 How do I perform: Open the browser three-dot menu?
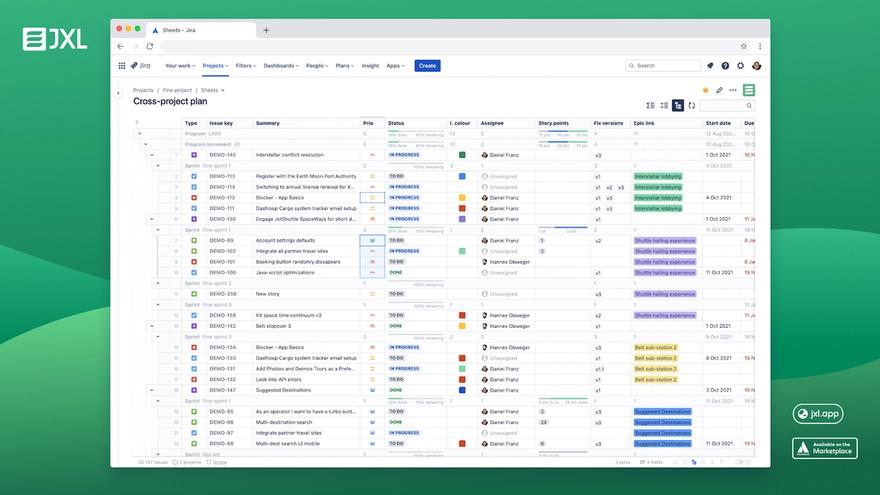coord(760,46)
